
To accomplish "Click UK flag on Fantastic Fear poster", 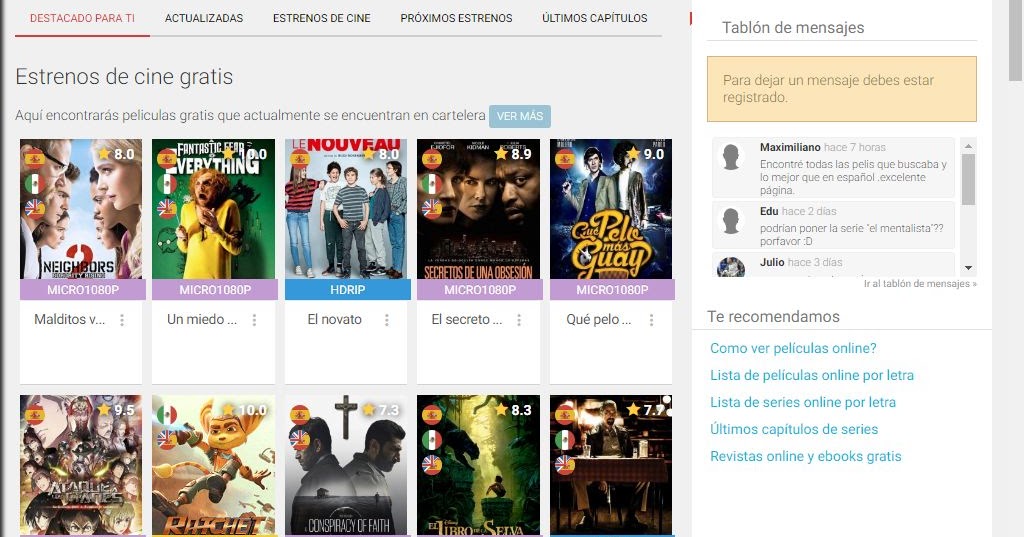I will tap(167, 208).
